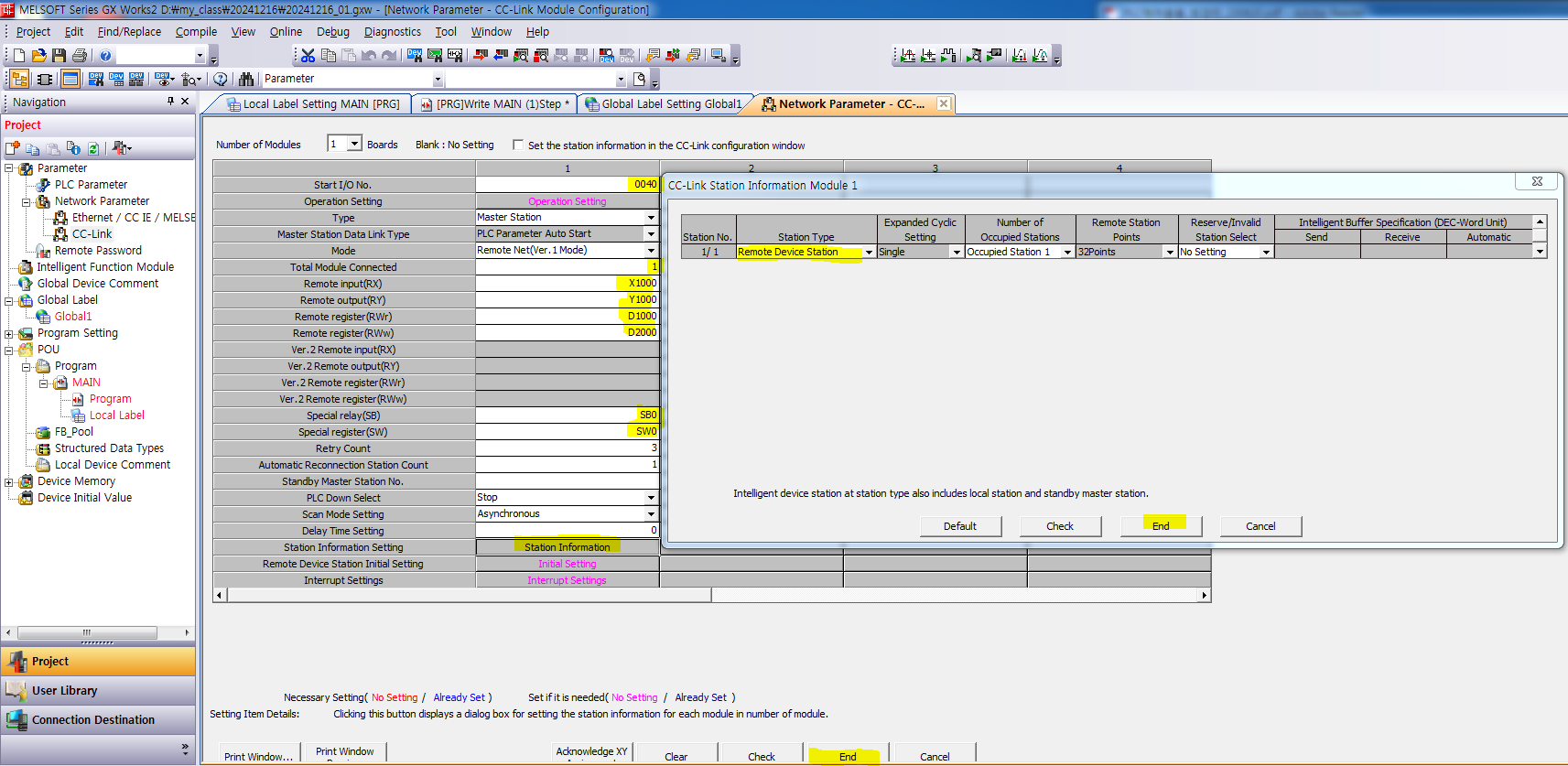Image resolution: width=1568 pixels, height=766 pixels.
Task: Open Remote Password tree item
Action: 98,251
